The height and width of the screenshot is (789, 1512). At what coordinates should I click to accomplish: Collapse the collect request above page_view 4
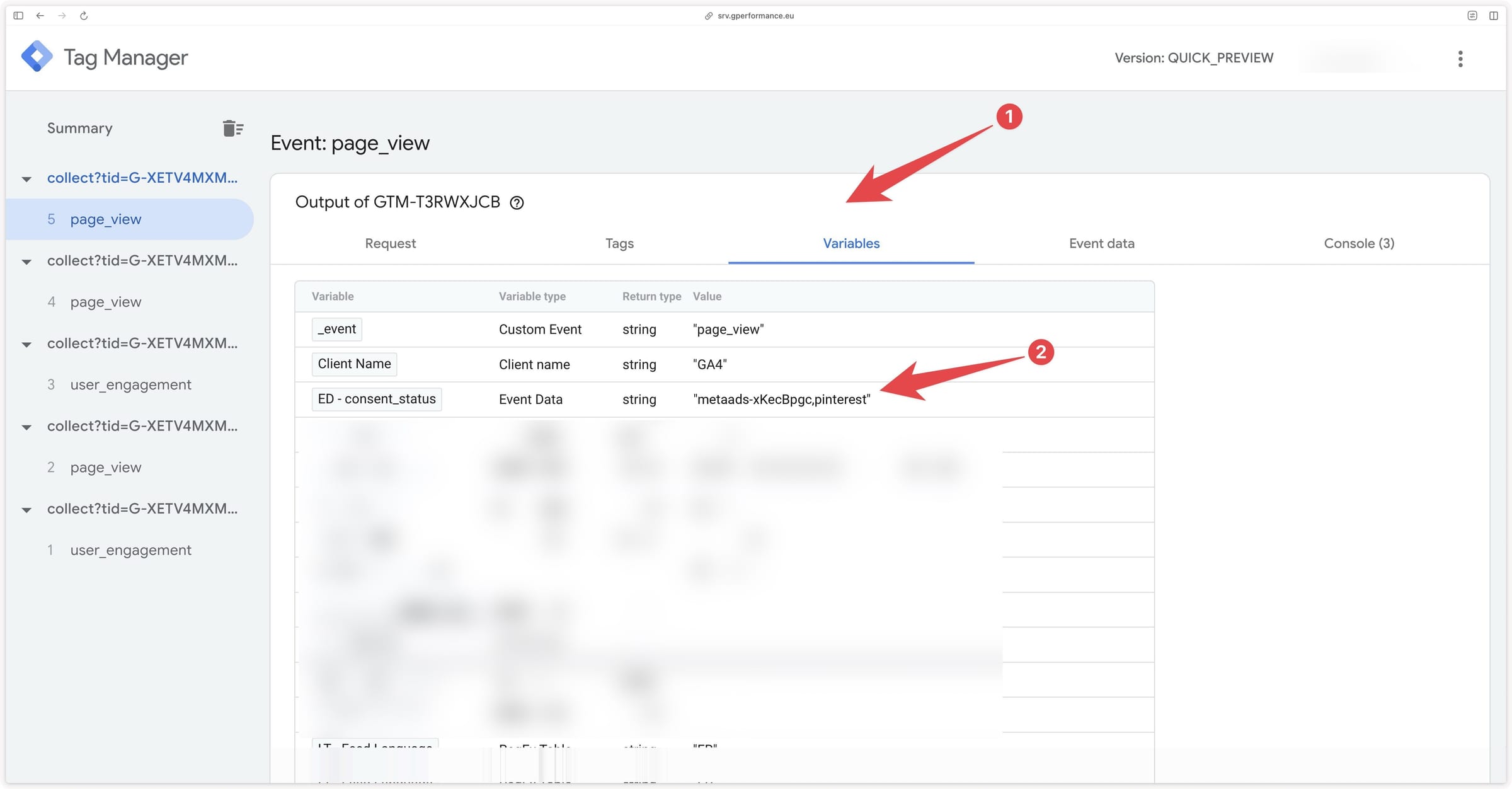point(26,262)
